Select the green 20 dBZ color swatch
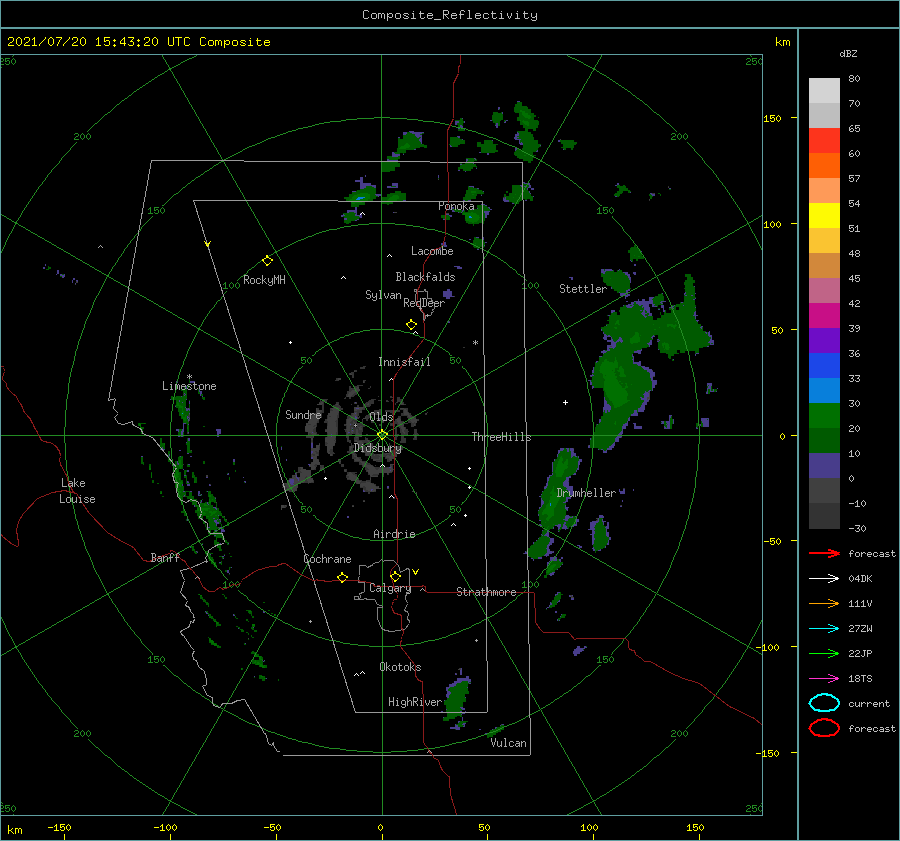The height and width of the screenshot is (841, 900). pyautogui.click(x=824, y=416)
